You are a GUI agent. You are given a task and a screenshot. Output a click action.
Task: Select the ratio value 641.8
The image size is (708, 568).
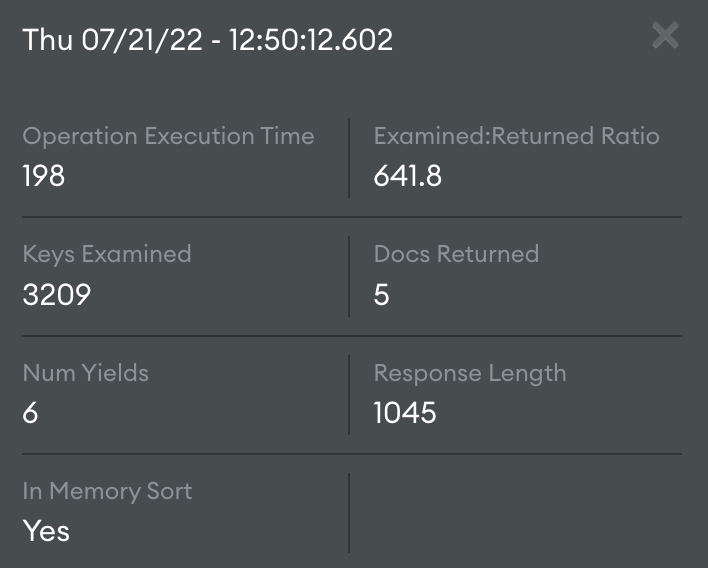407,176
